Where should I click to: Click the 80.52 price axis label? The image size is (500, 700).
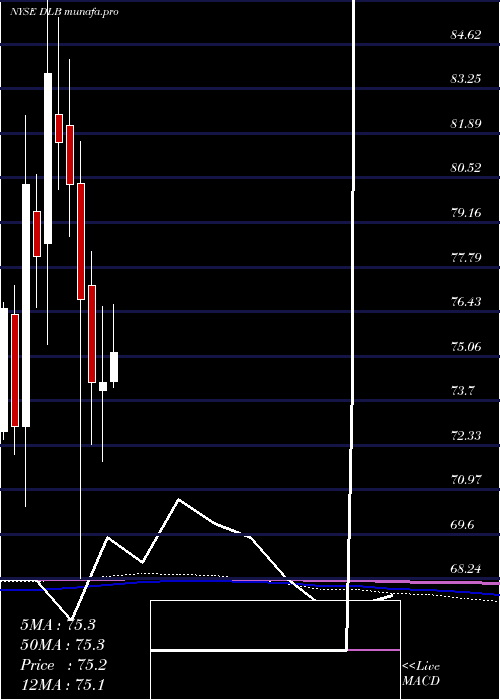[466, 168]
